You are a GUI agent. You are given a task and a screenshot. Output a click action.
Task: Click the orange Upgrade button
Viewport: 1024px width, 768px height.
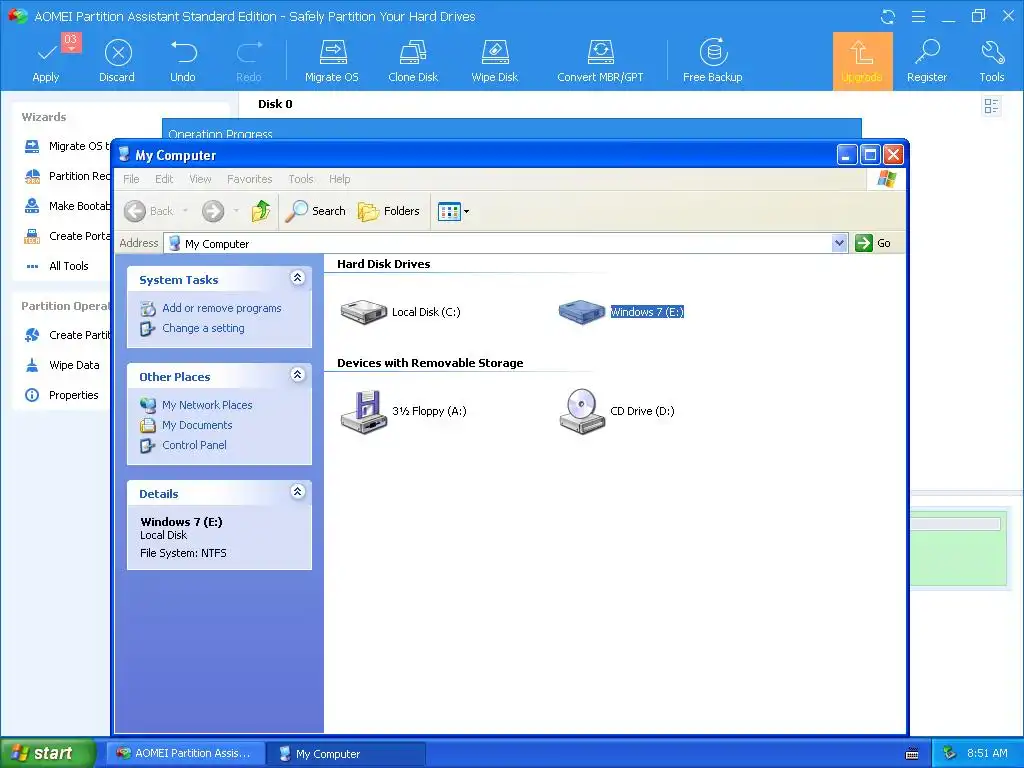[x=862, y=61]
